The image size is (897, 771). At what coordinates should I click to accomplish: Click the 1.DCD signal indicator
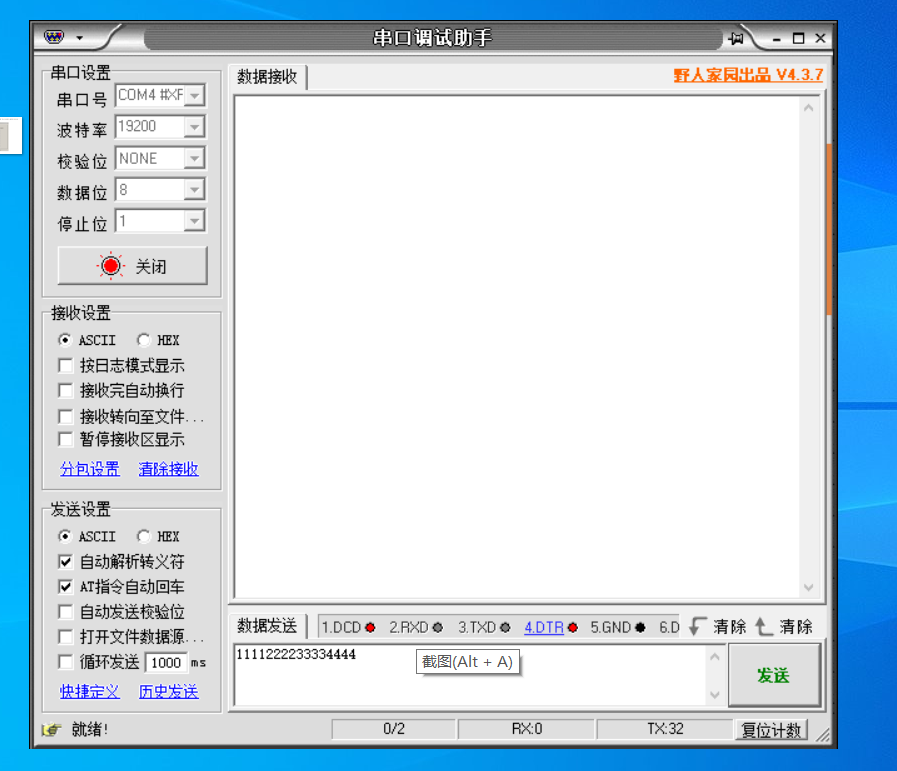tap(347, 627)
